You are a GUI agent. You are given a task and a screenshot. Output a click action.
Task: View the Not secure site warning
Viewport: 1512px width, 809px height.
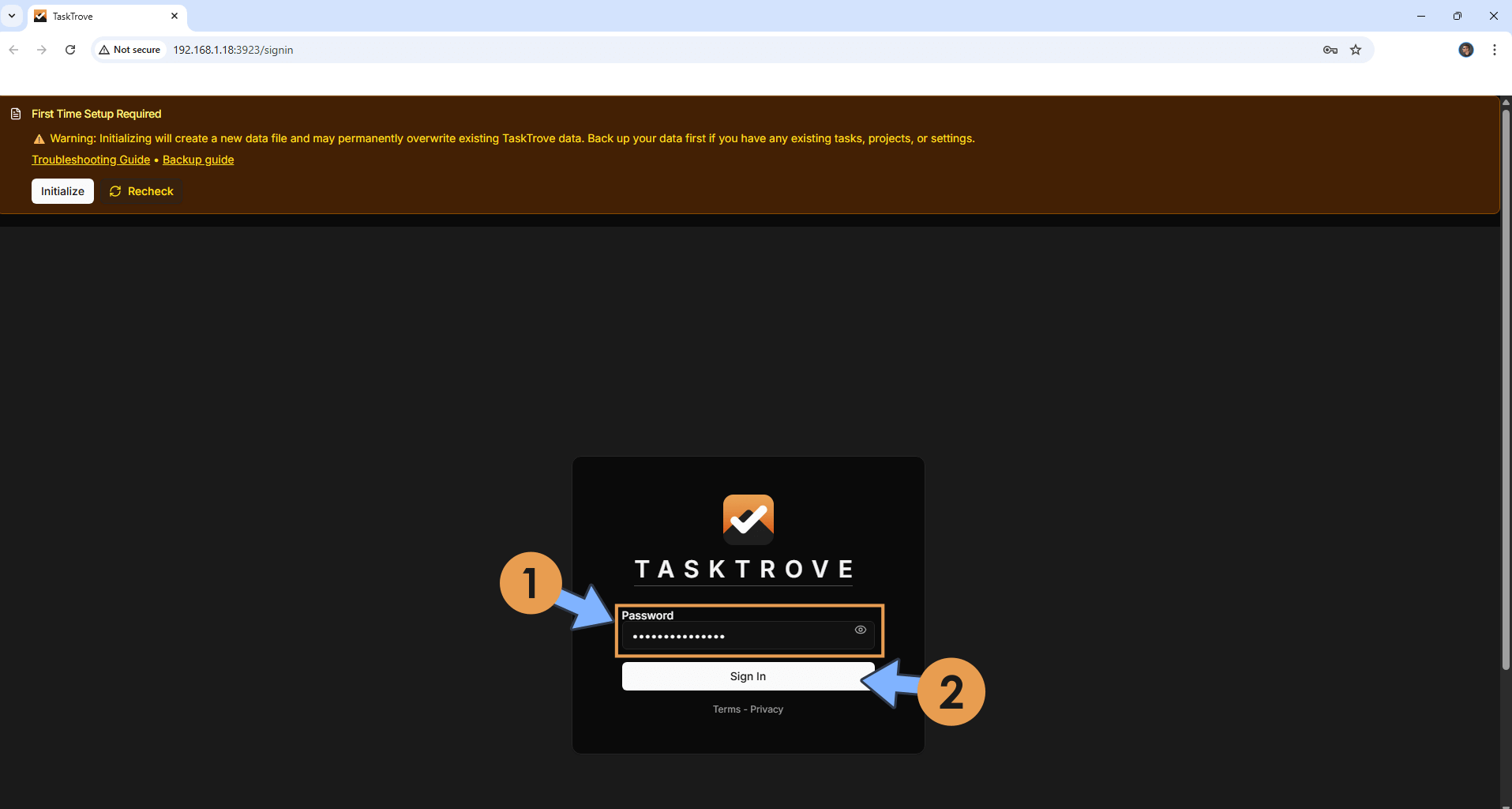tap(129, 49)
